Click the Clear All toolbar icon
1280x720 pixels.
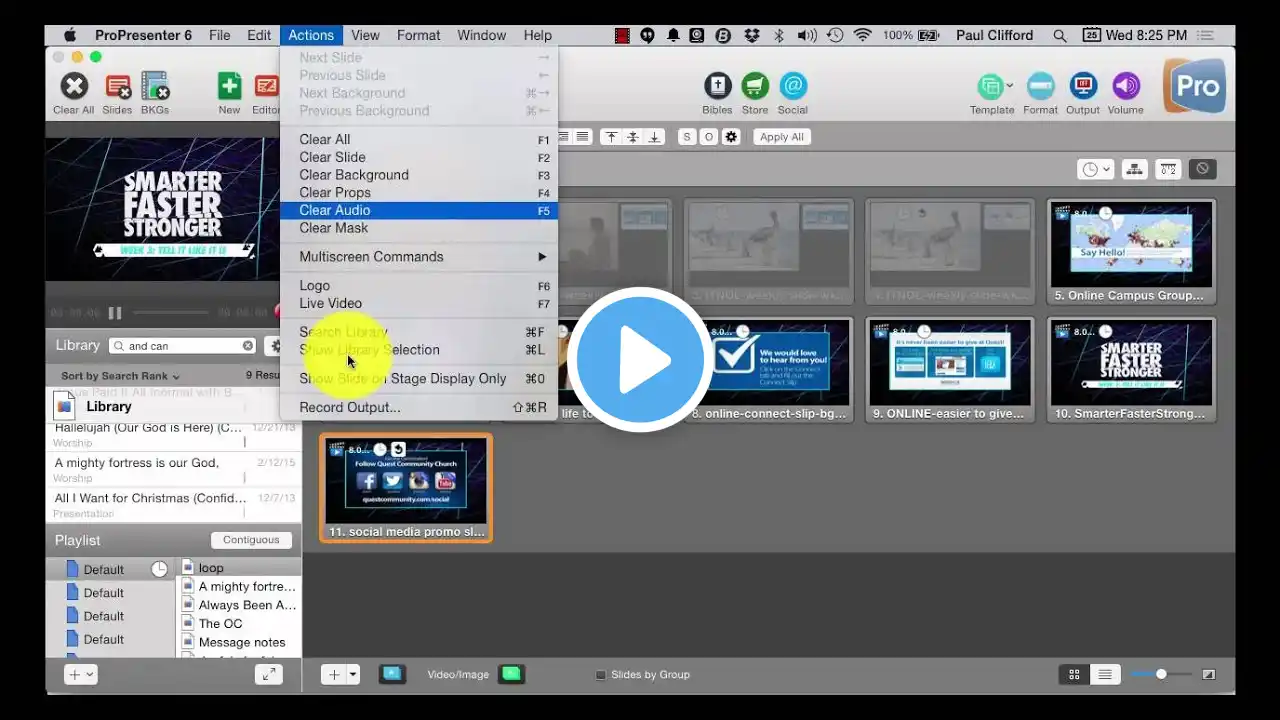pos(74,87)
